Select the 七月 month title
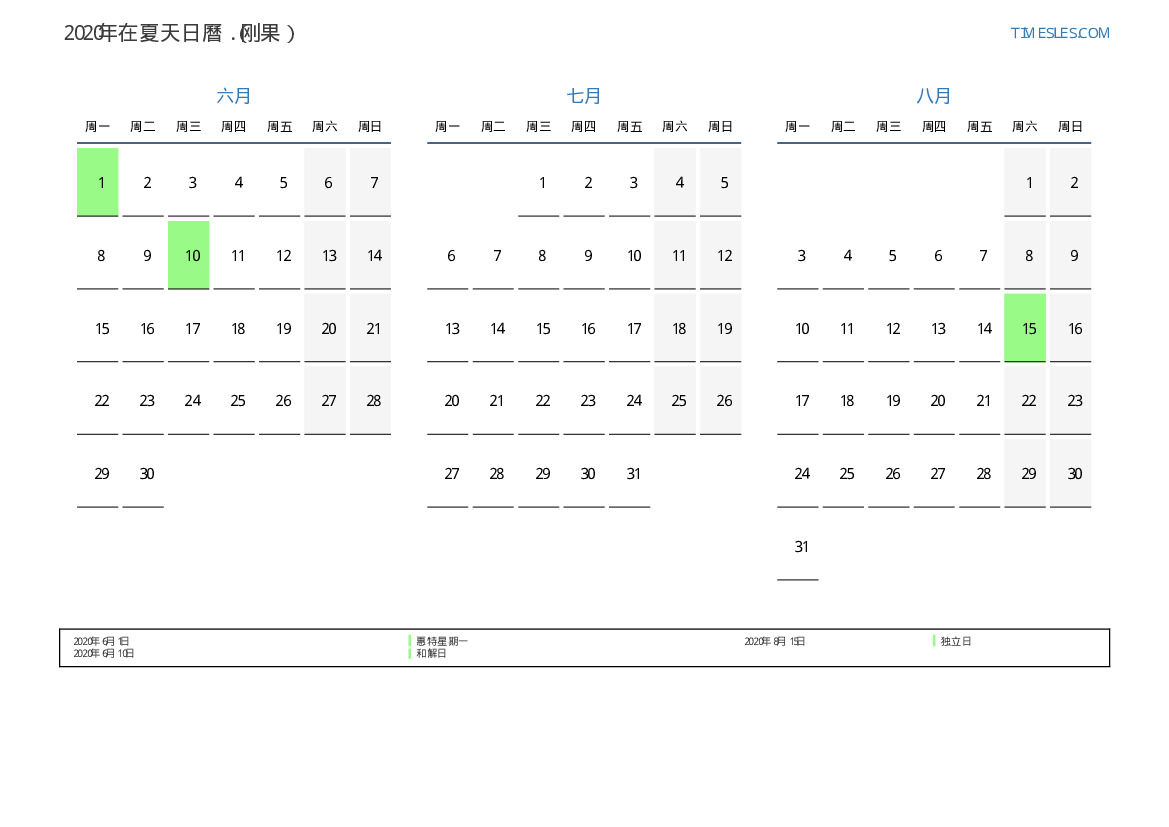 [584, 96]
